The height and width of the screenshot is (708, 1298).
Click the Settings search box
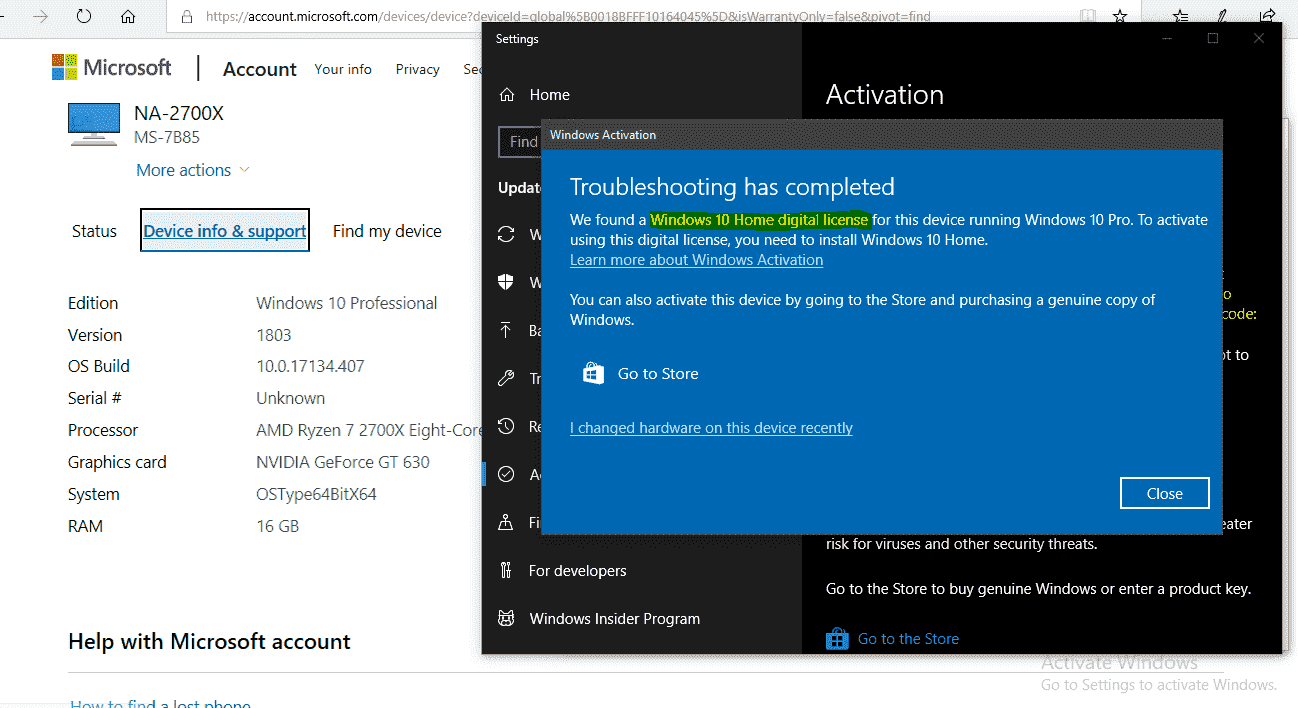520,142
